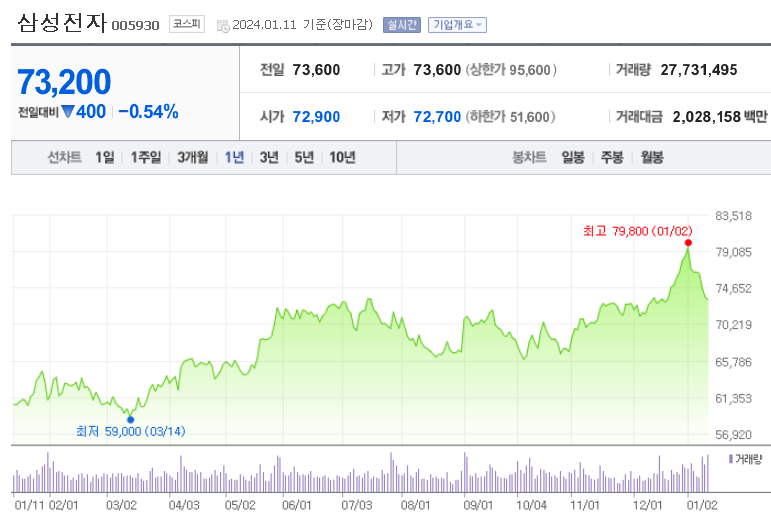Click the 12/01 x-axis date label
The image size is (771, 529).
(648, 505)
